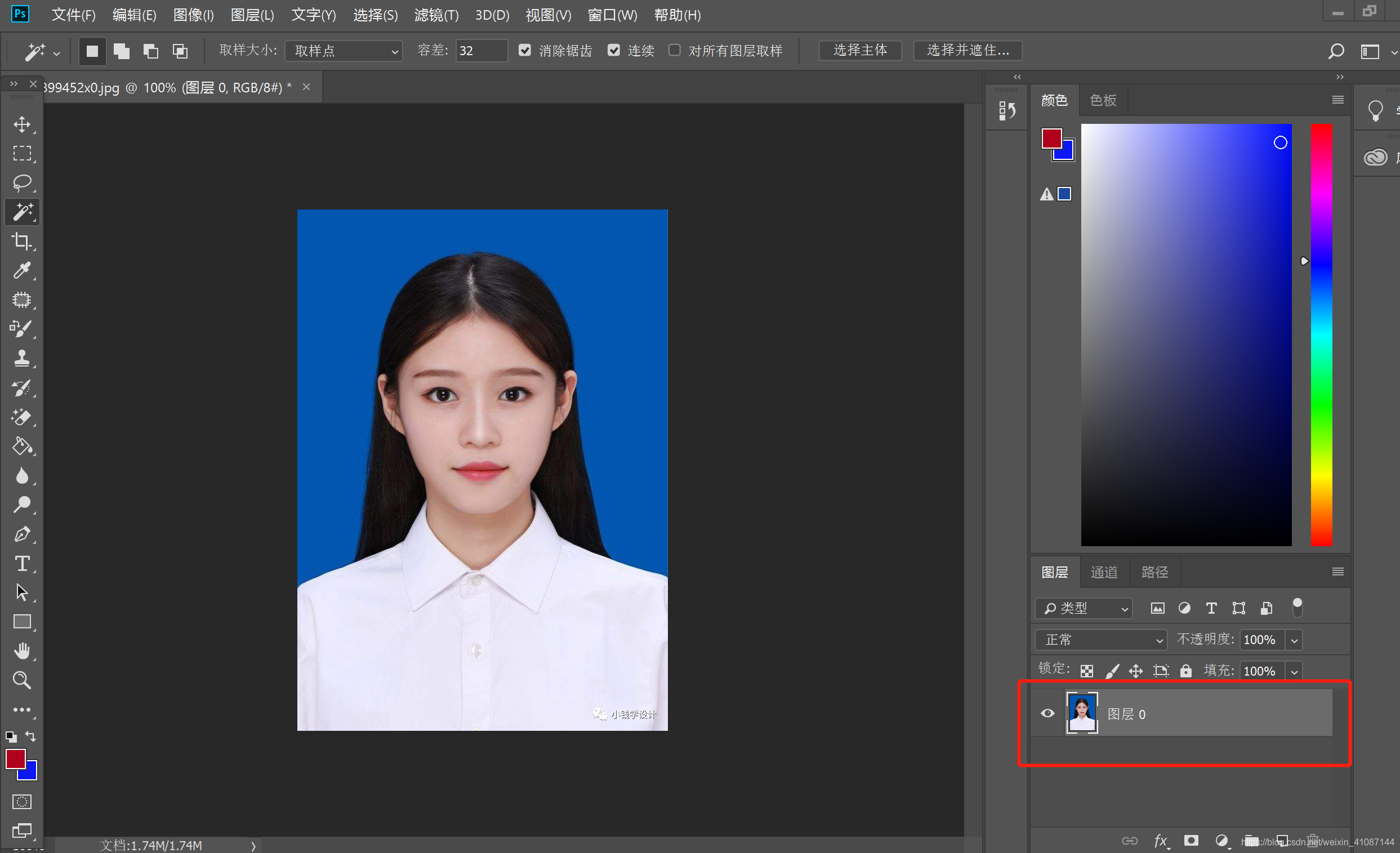Open the 正常 blend mode dropdown
The height and width of the screenshot is (853, 1400).
(1100, 640)
